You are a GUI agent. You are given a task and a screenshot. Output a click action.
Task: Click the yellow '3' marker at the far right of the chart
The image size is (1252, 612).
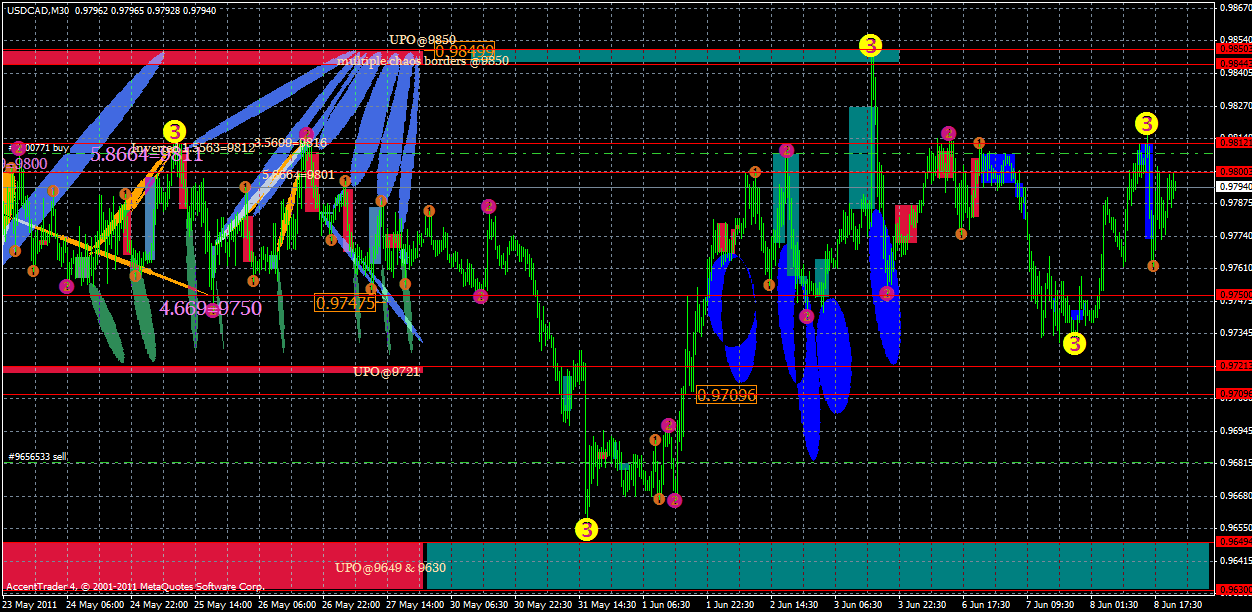pyautogui.click(x=1145, y=125)
